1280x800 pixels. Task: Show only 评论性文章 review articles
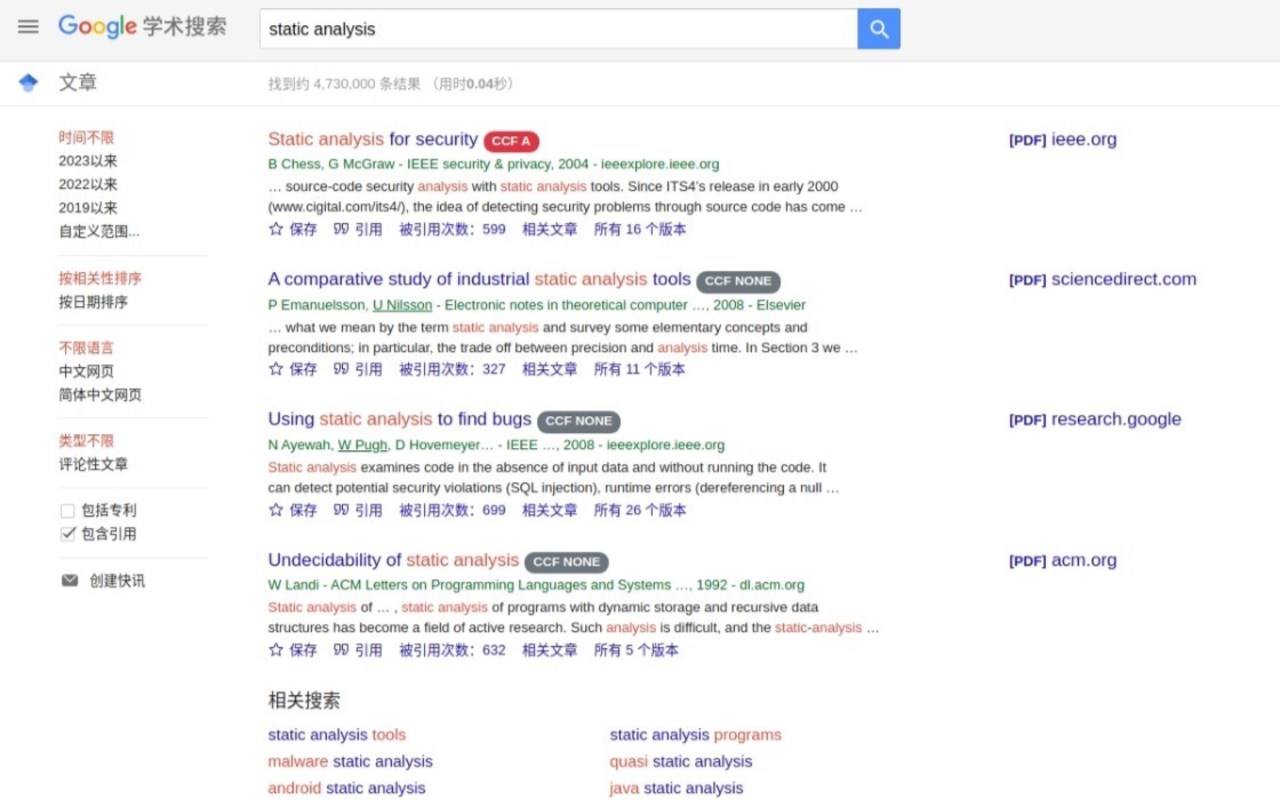[93, 464]
